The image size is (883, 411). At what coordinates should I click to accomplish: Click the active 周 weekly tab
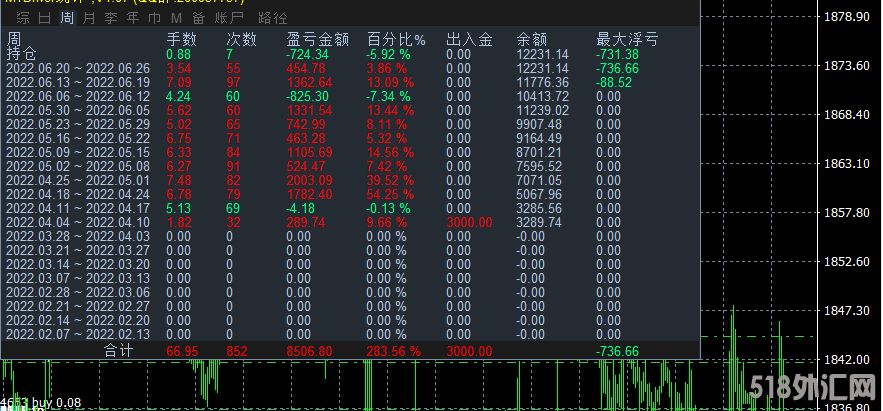coord(66,19)
